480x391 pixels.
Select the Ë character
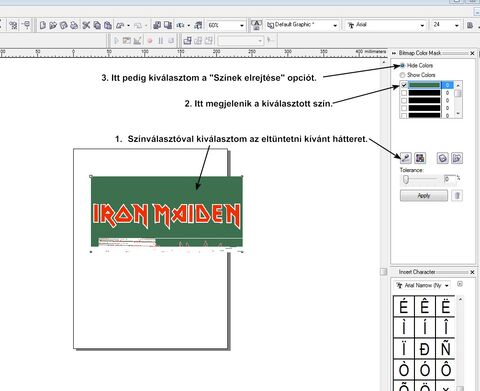445,306
